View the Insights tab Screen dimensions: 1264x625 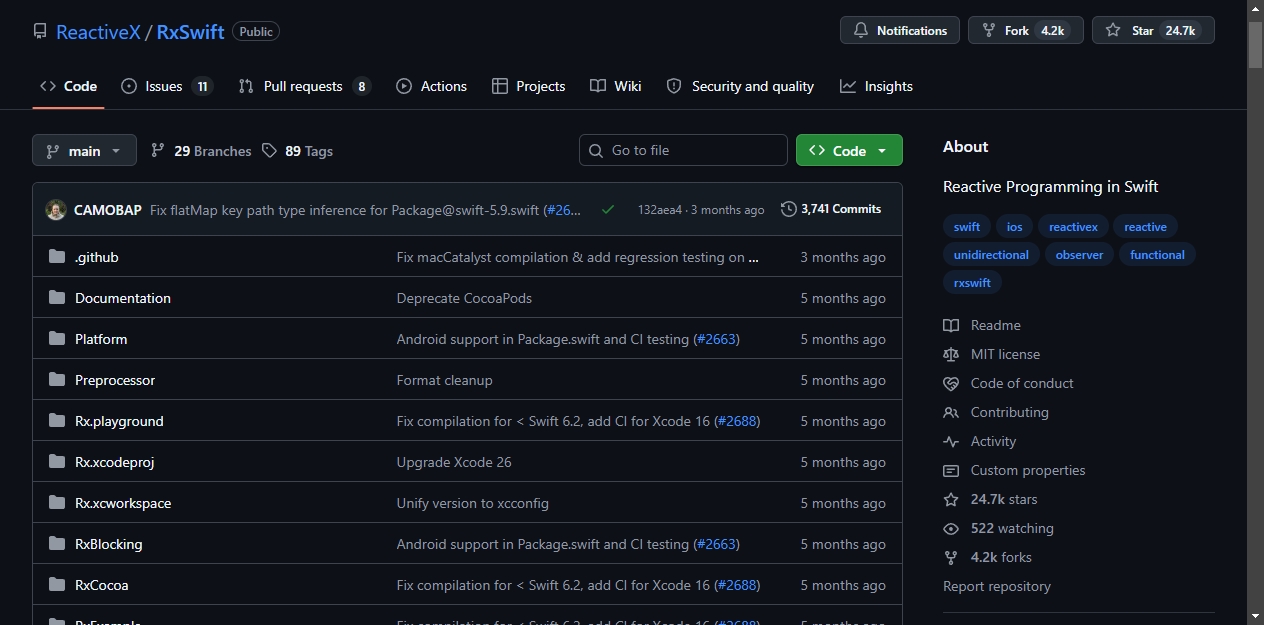coord(876,86)
